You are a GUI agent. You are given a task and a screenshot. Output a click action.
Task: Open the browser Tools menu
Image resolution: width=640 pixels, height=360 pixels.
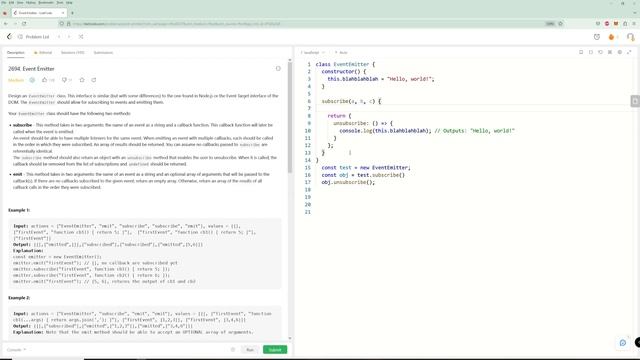point(60,2)
